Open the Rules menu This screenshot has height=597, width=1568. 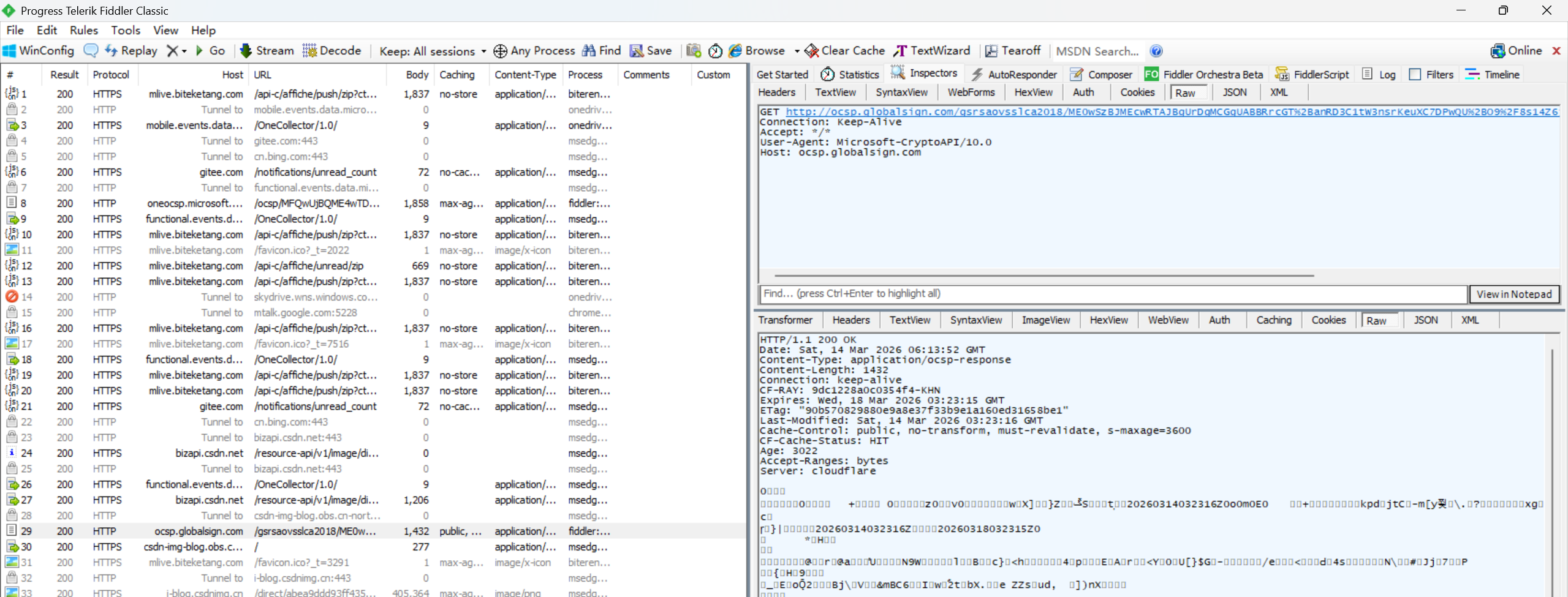(84, 30)
